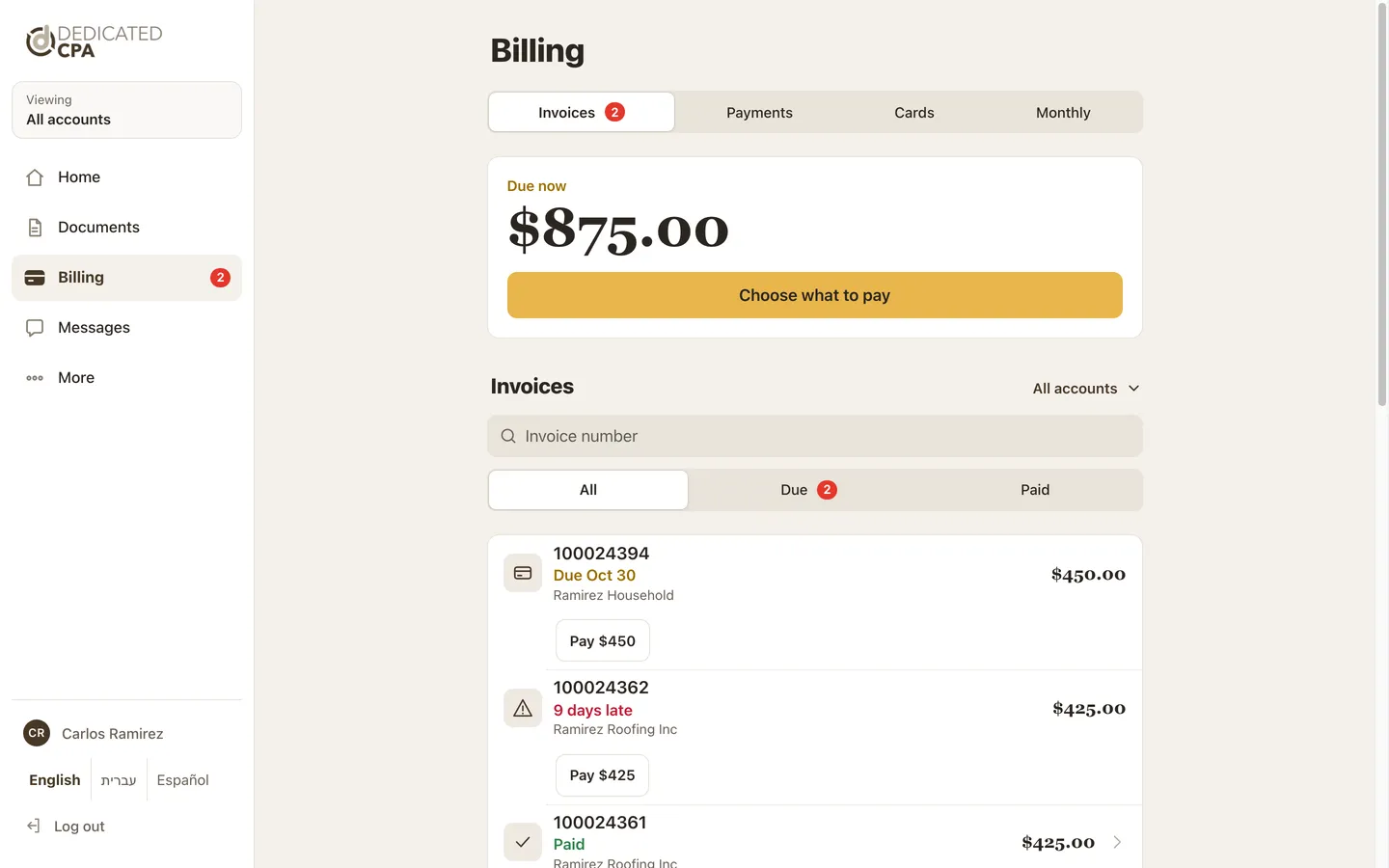This screenshot has height=868, width=1389.
Task: Open the More menu item
Action: coord(126,378)
